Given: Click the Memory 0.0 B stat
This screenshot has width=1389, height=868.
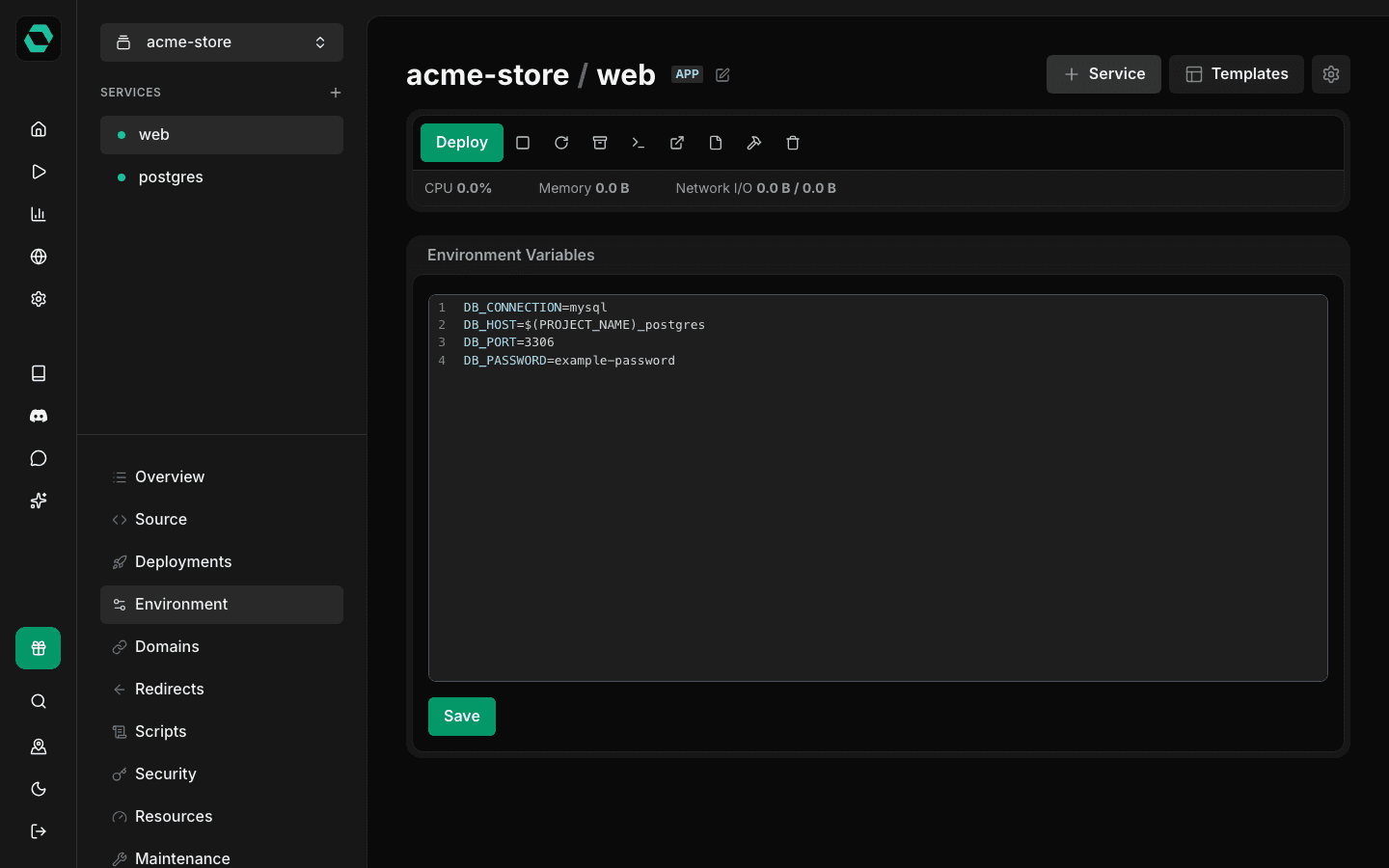Looking at the screenshot, I should click(x=584, y=188).
